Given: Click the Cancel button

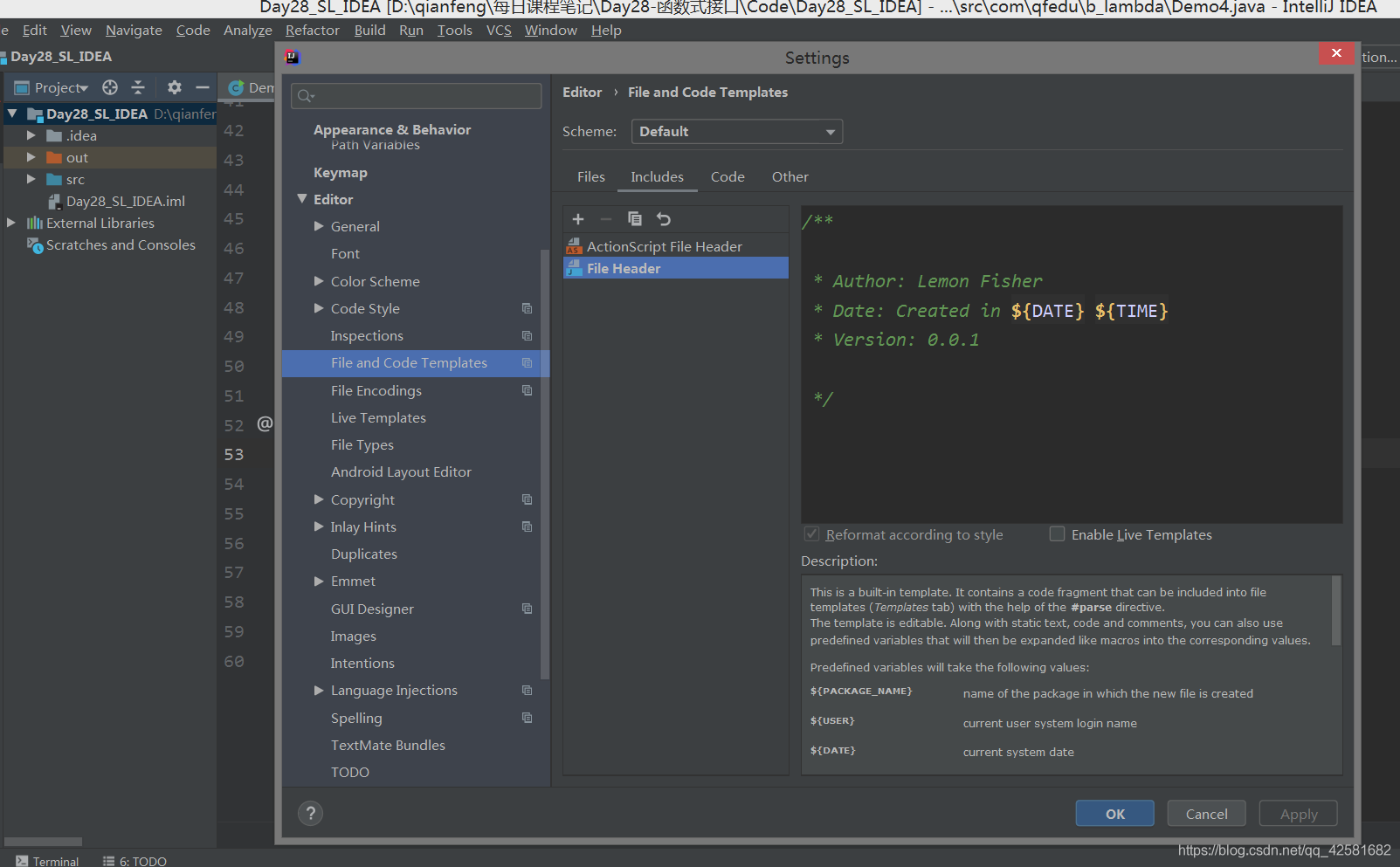Looking at the screenshot, I should tap(1207, 813).
